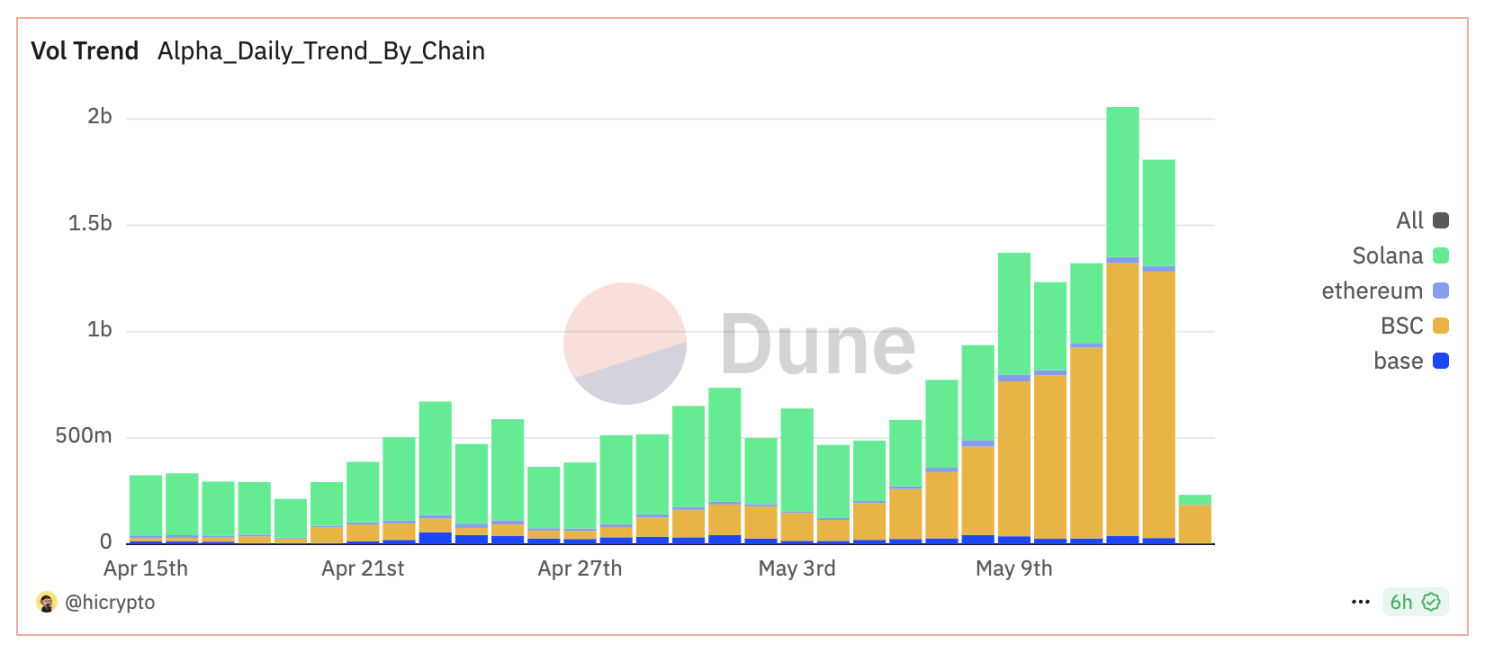Click the Dune watermark text

(x=817, y=343)
